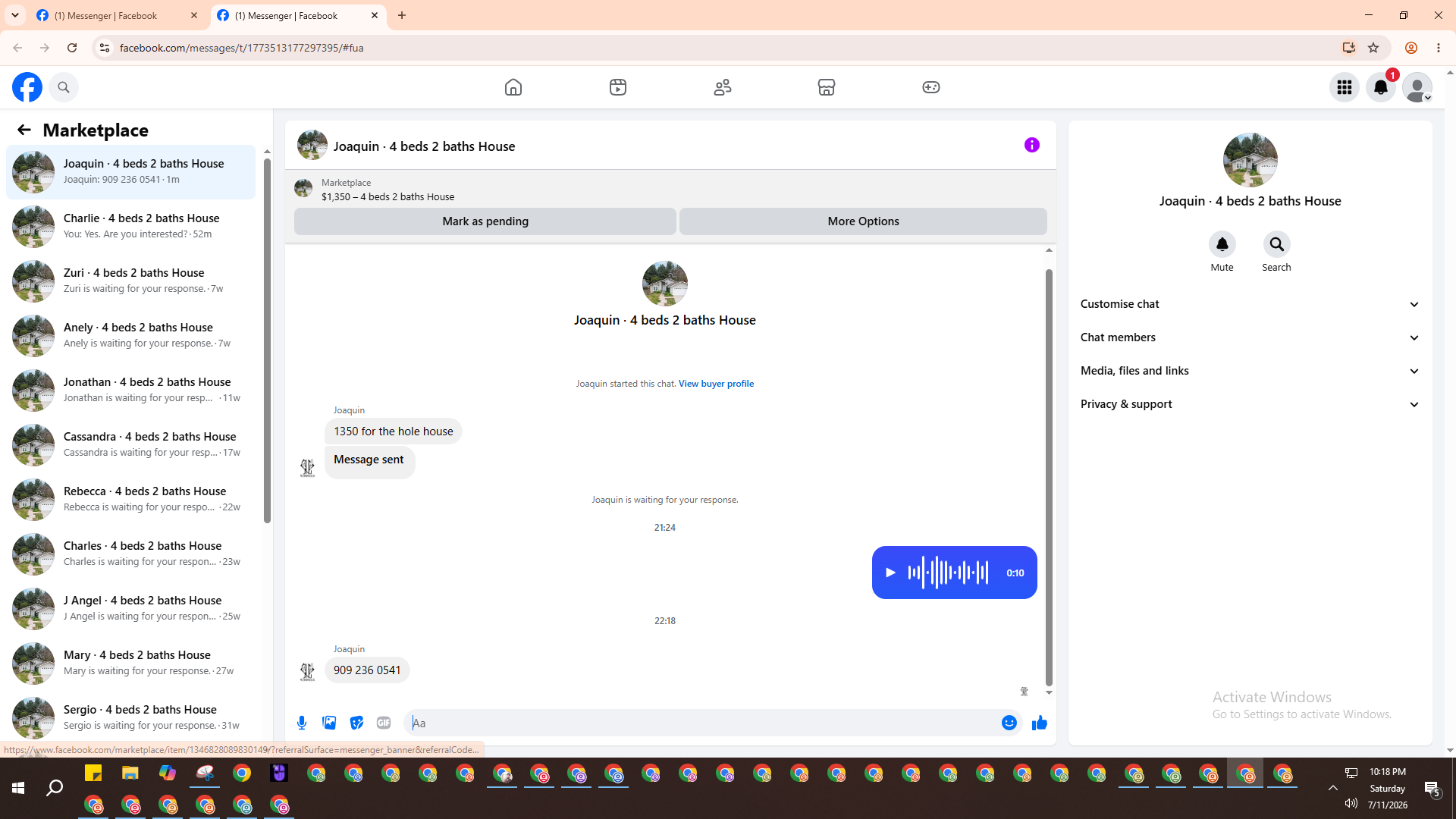View site information icon in address bar

click(105, 48)
